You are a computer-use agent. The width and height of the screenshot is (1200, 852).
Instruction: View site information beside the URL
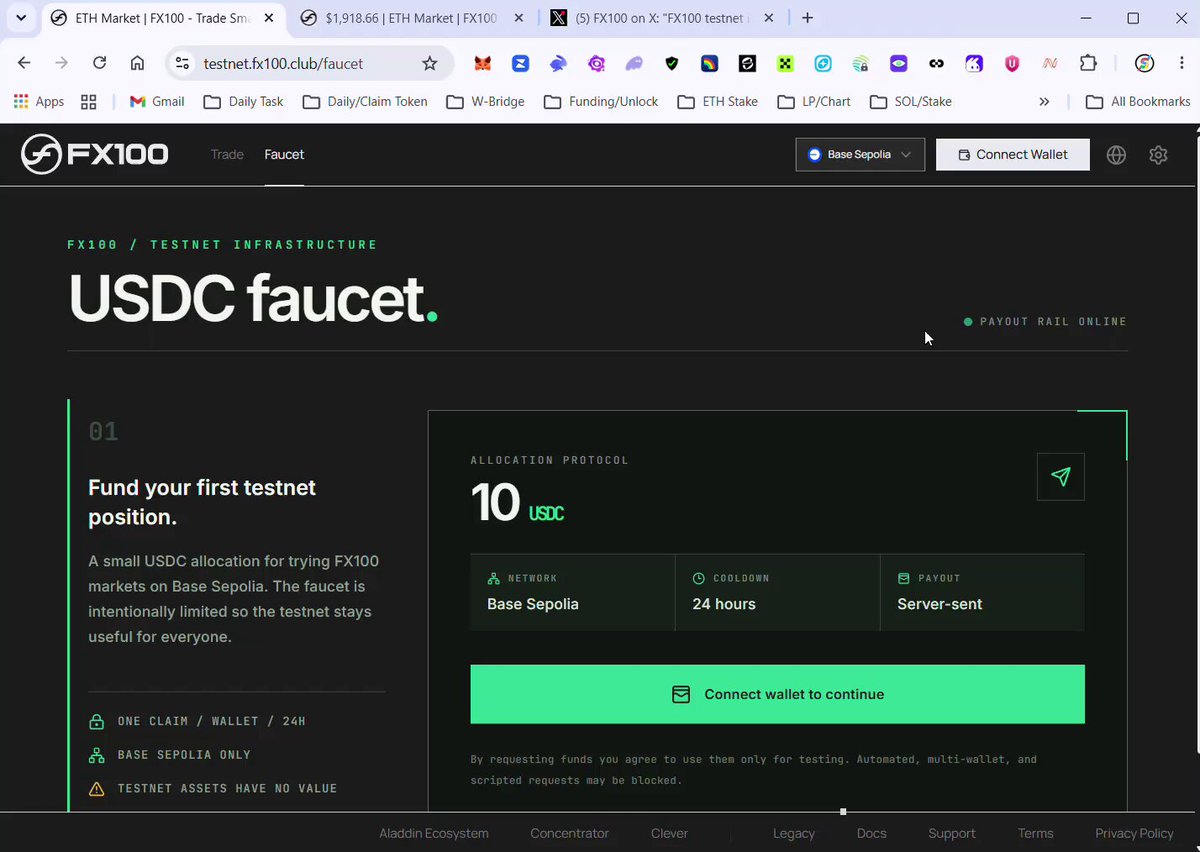click(x=182, y=63)
